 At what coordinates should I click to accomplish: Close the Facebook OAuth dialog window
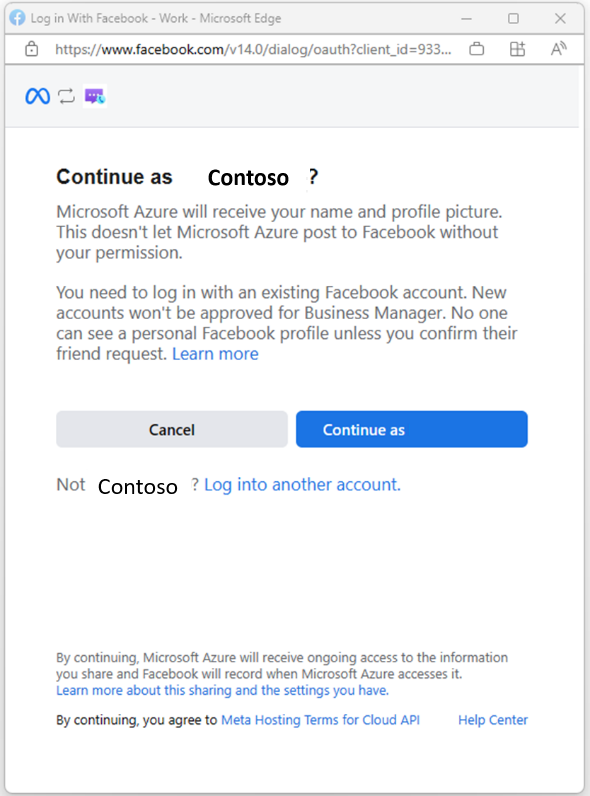pos(560,19)
